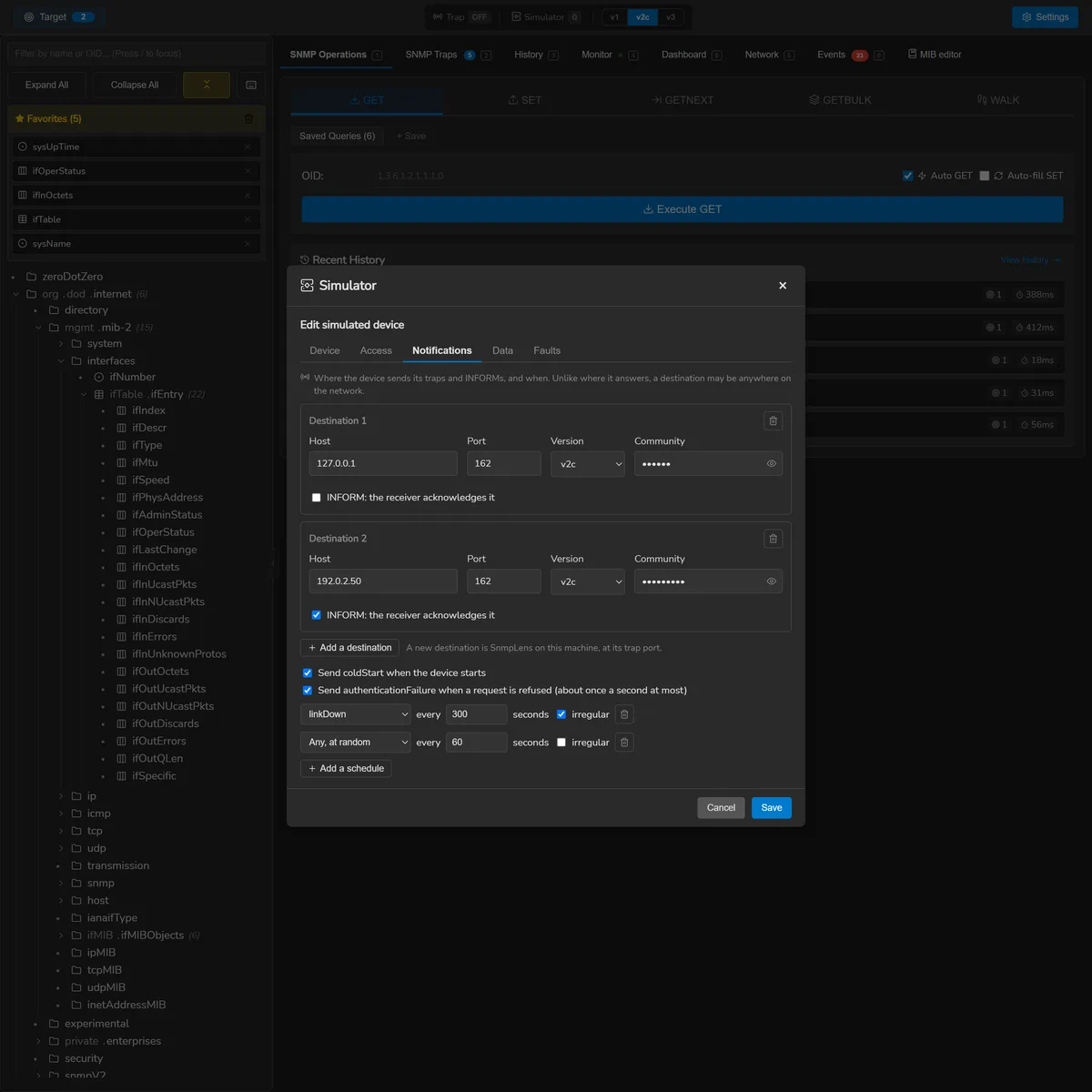Collapse the mgmt.mib-2 node

(38, 328)
